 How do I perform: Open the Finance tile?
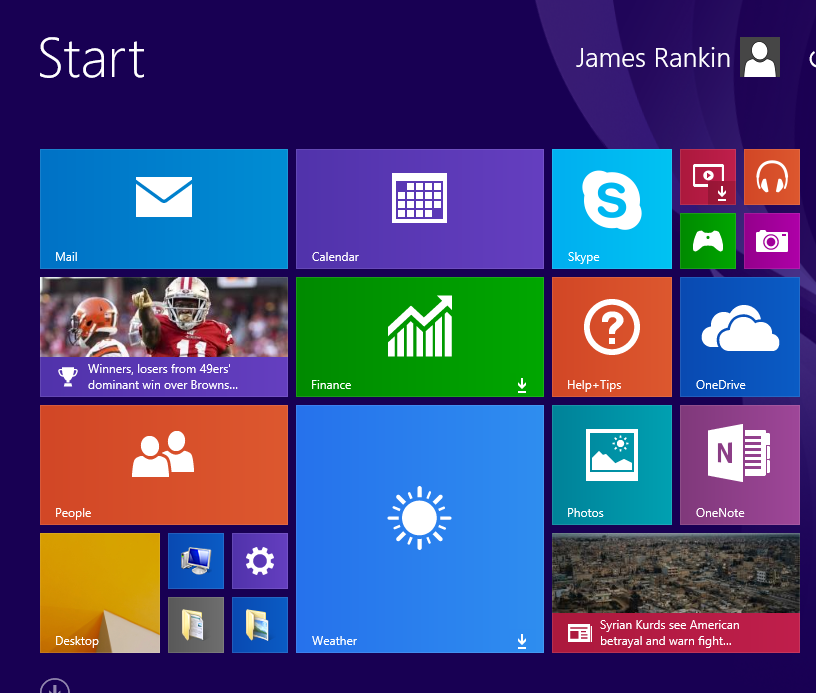(420, 337)
